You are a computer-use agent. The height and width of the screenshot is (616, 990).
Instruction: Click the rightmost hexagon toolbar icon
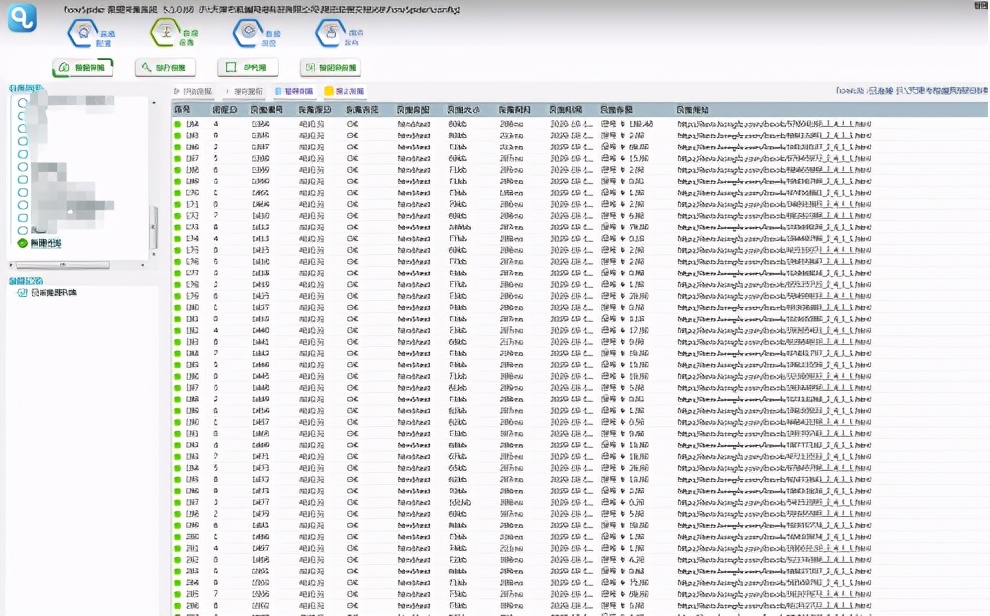(x=340, y=33)
